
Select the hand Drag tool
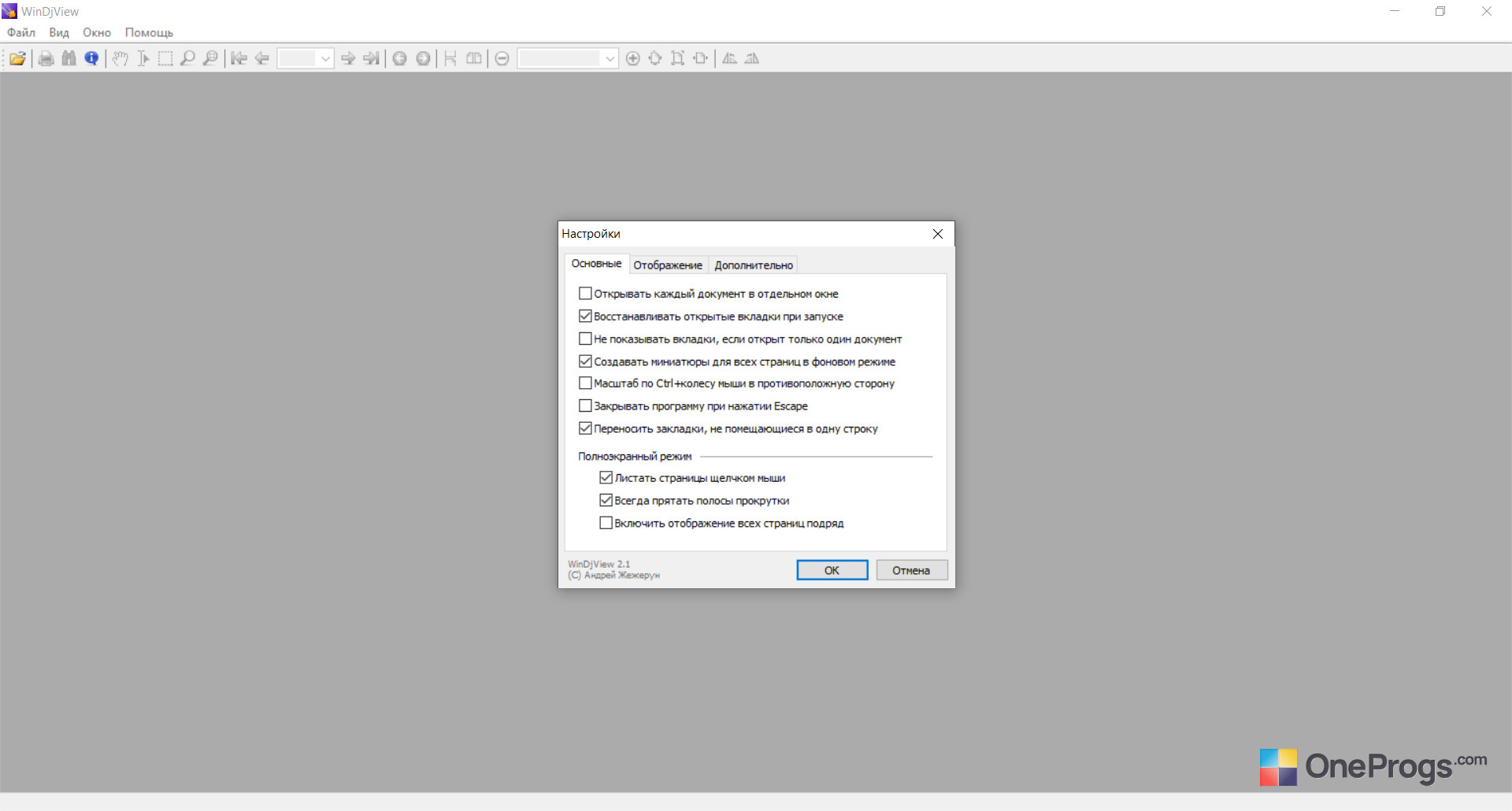pos(120,58)
